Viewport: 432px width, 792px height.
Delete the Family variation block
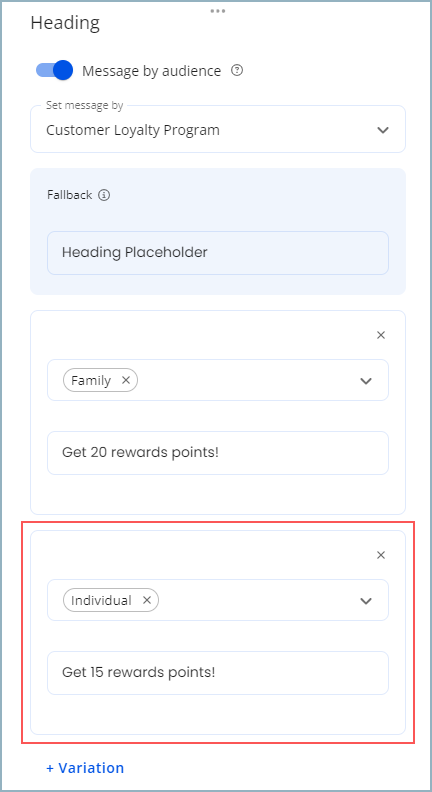(381, 335)
